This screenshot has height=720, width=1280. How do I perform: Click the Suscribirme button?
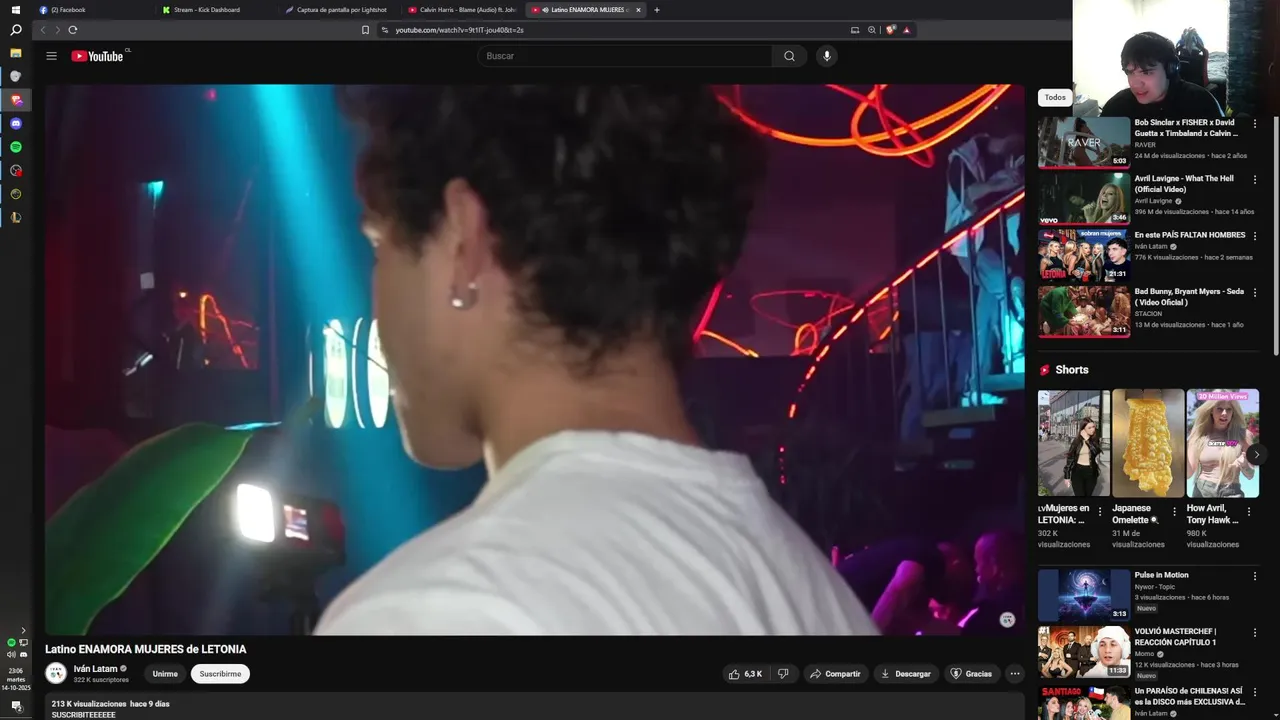tap(220, 674)
